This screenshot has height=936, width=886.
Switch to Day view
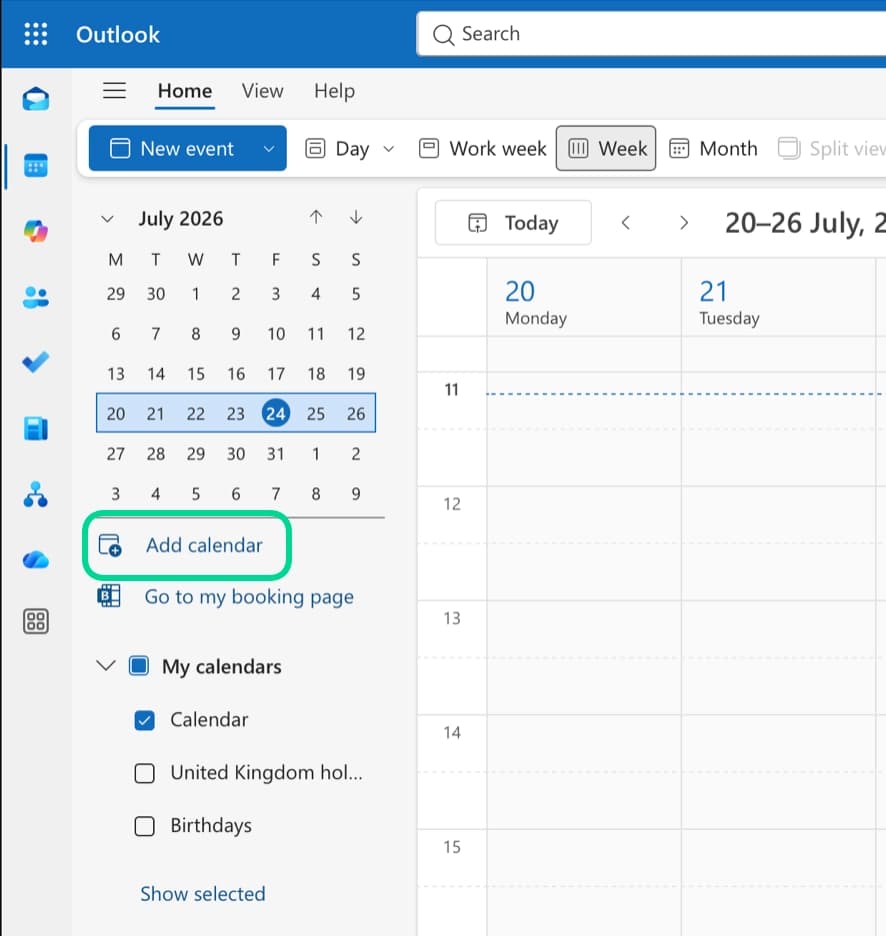[338, 148]
